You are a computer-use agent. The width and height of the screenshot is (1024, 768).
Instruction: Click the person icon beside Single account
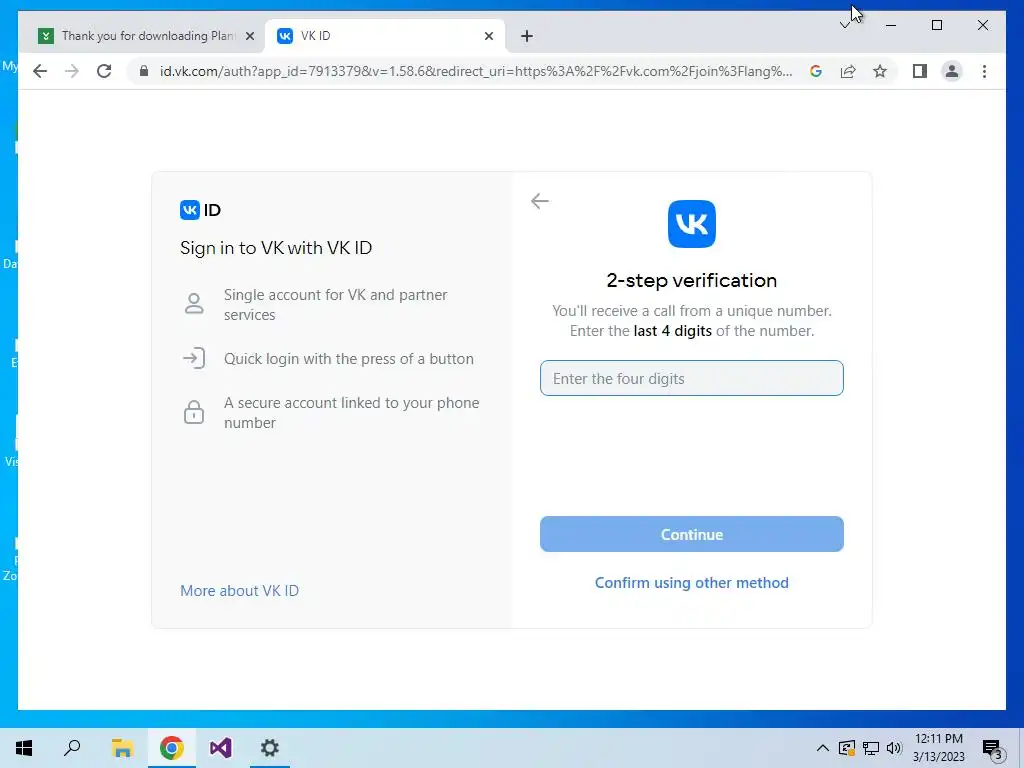tap(194, 304)
